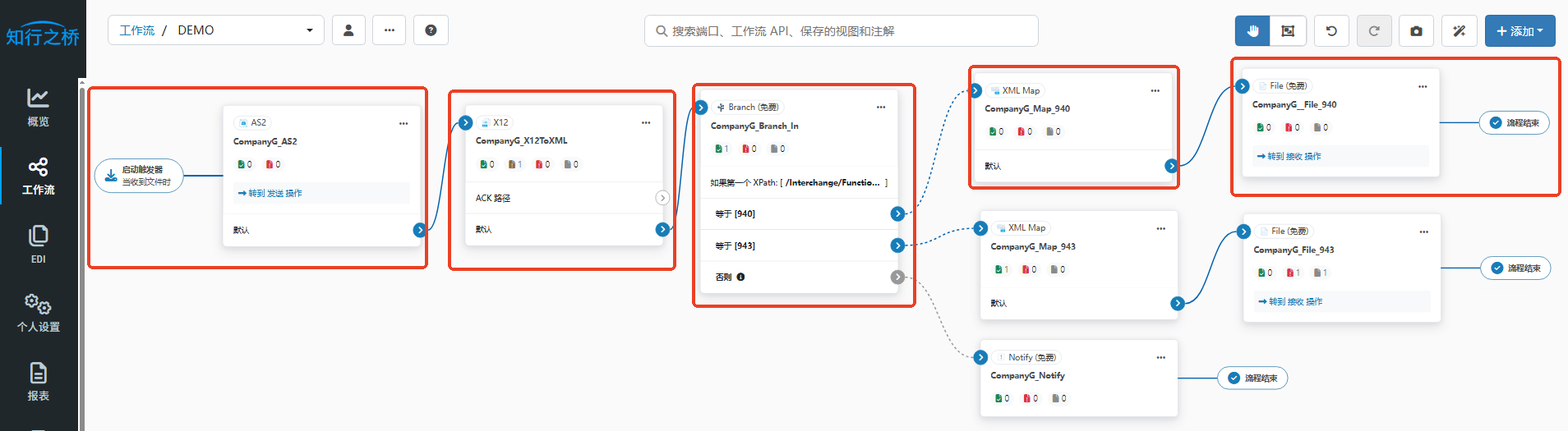The image size is (1568, 431).
Task: Expand the DEMO workflow selector dropdown
Action: pos(309,30)
